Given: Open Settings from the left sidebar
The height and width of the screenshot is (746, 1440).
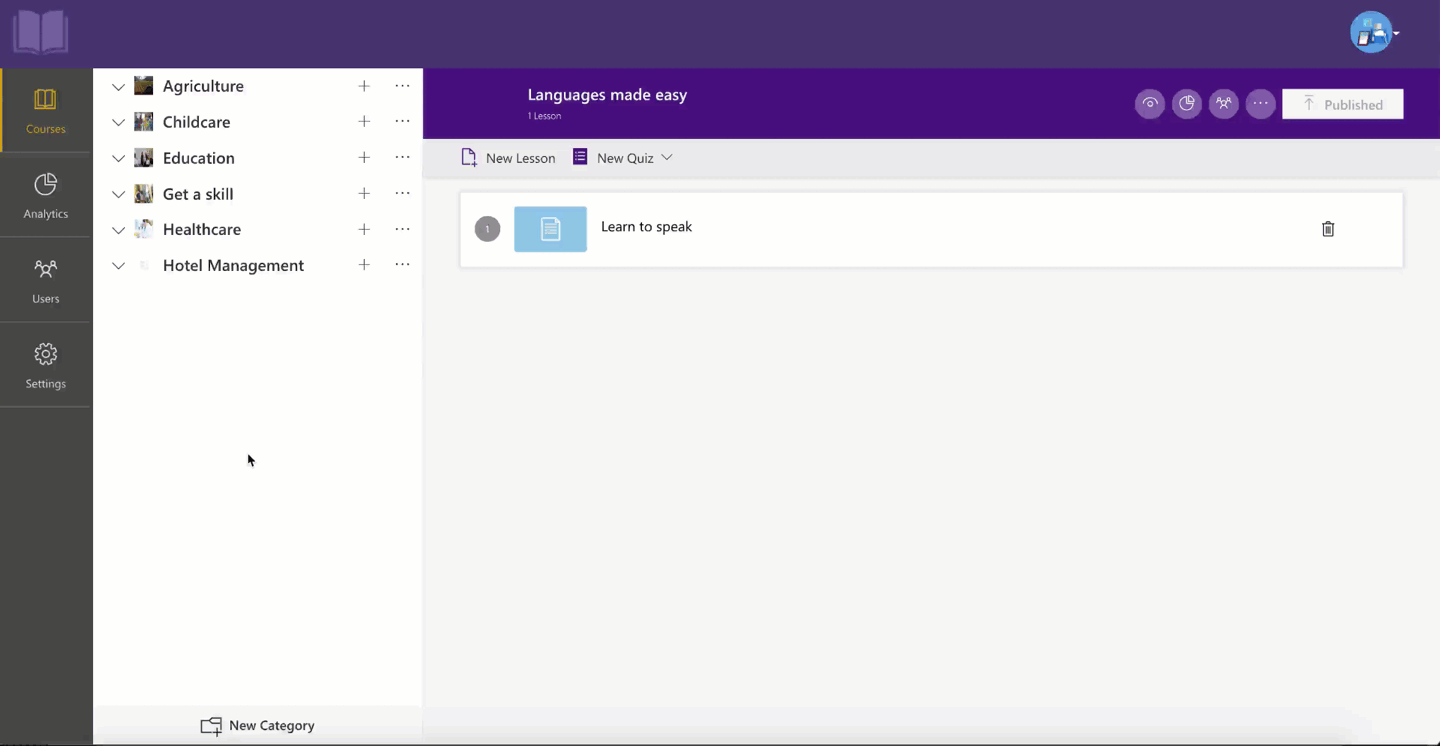Looking at the screenshot, I should [x=45, y=364].
